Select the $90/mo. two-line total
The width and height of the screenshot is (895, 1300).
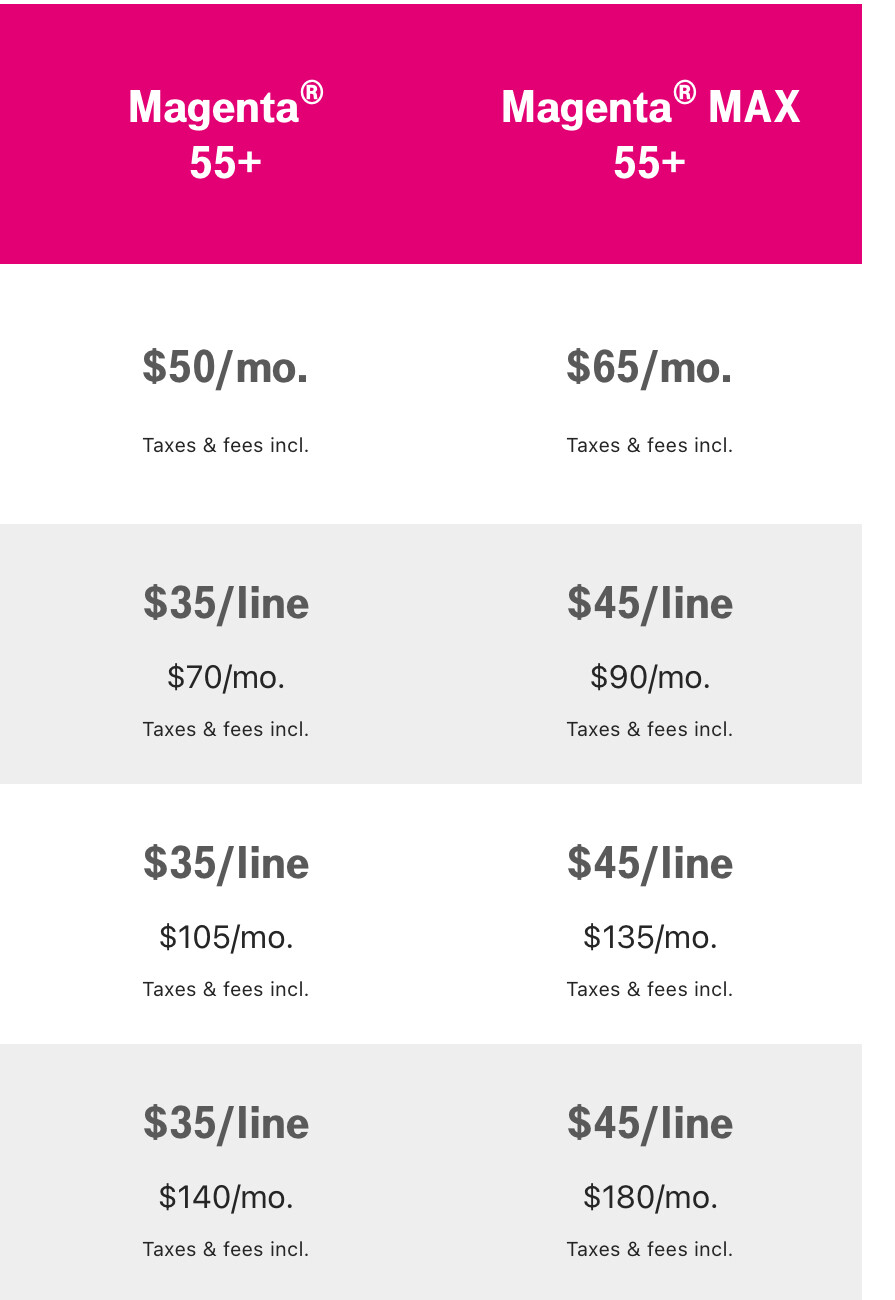coord(650,678)
